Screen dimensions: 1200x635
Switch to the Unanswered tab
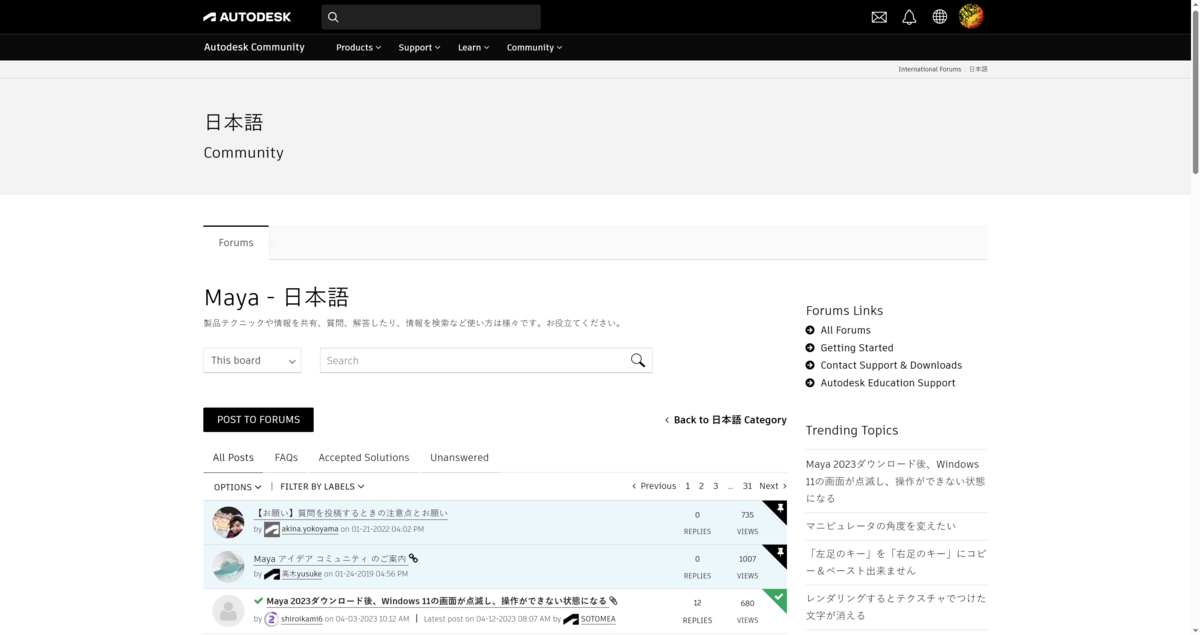pos(459,458)
